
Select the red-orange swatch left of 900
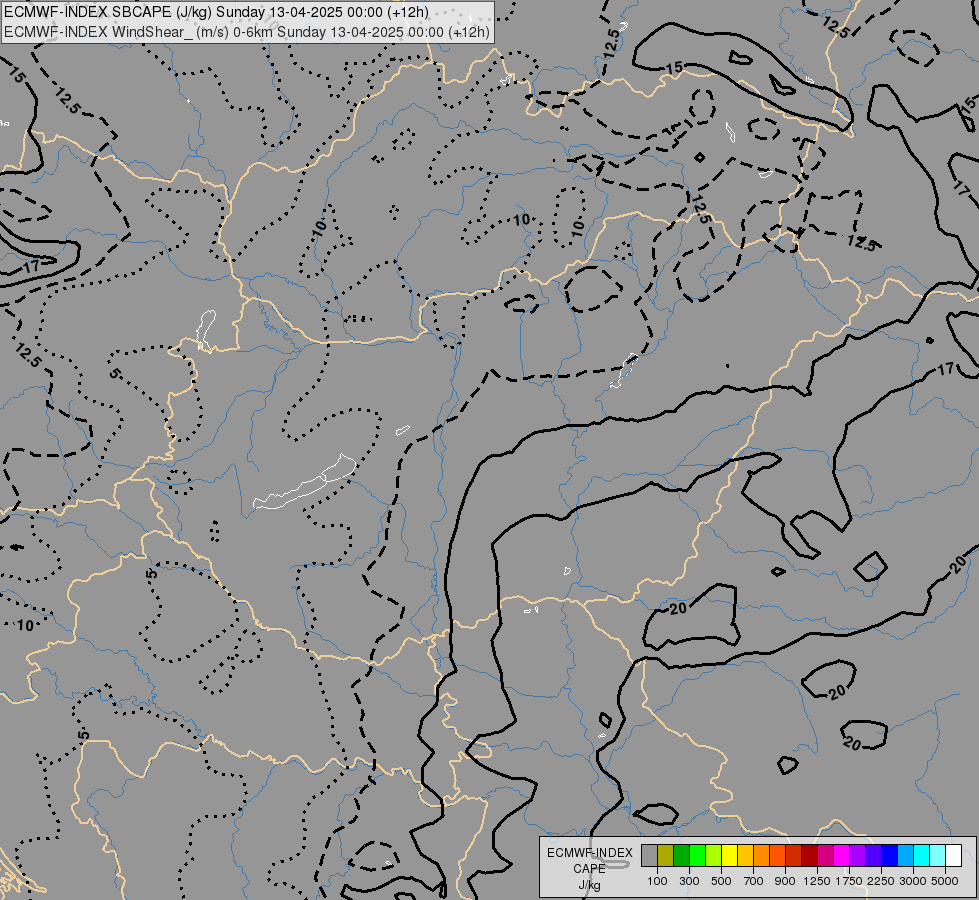777,855
